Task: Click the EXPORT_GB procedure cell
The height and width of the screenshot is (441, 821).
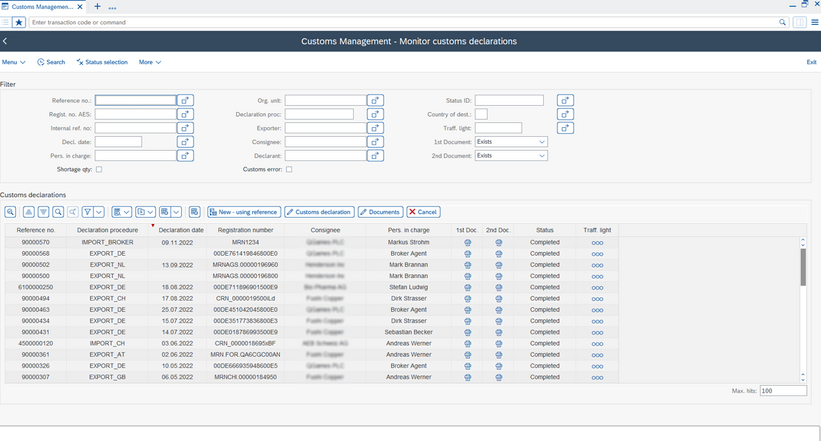Action: click(x=107, y=377)
